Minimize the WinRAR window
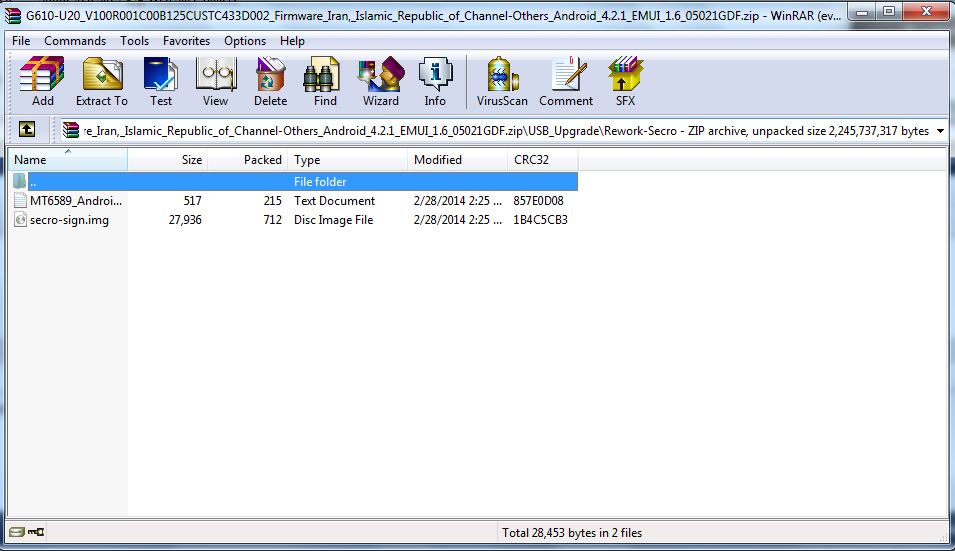The image size is (955, 551). click(862, 12)
